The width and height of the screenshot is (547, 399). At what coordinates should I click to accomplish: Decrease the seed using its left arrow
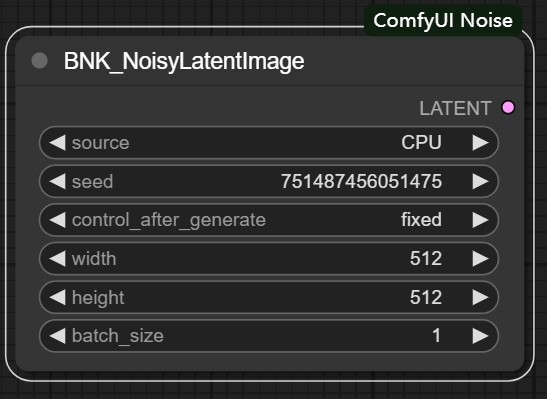point(58,181)
